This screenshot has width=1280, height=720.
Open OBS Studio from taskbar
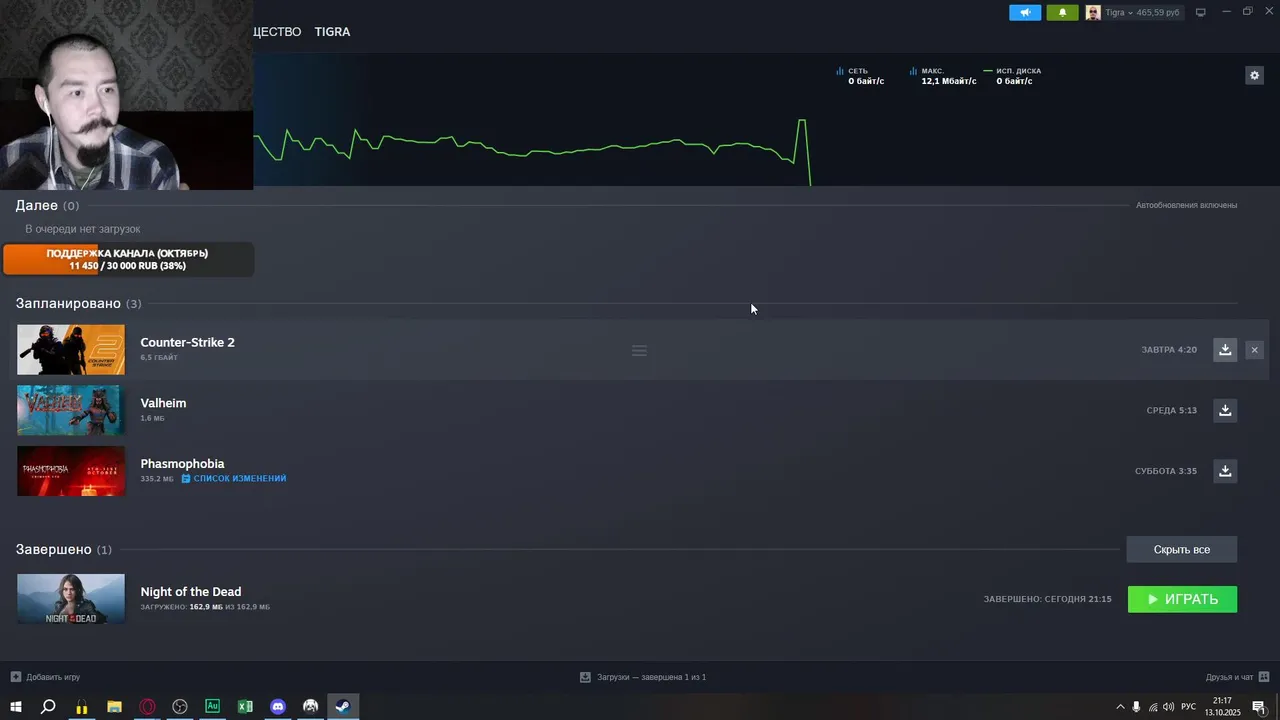coord(180,707)
